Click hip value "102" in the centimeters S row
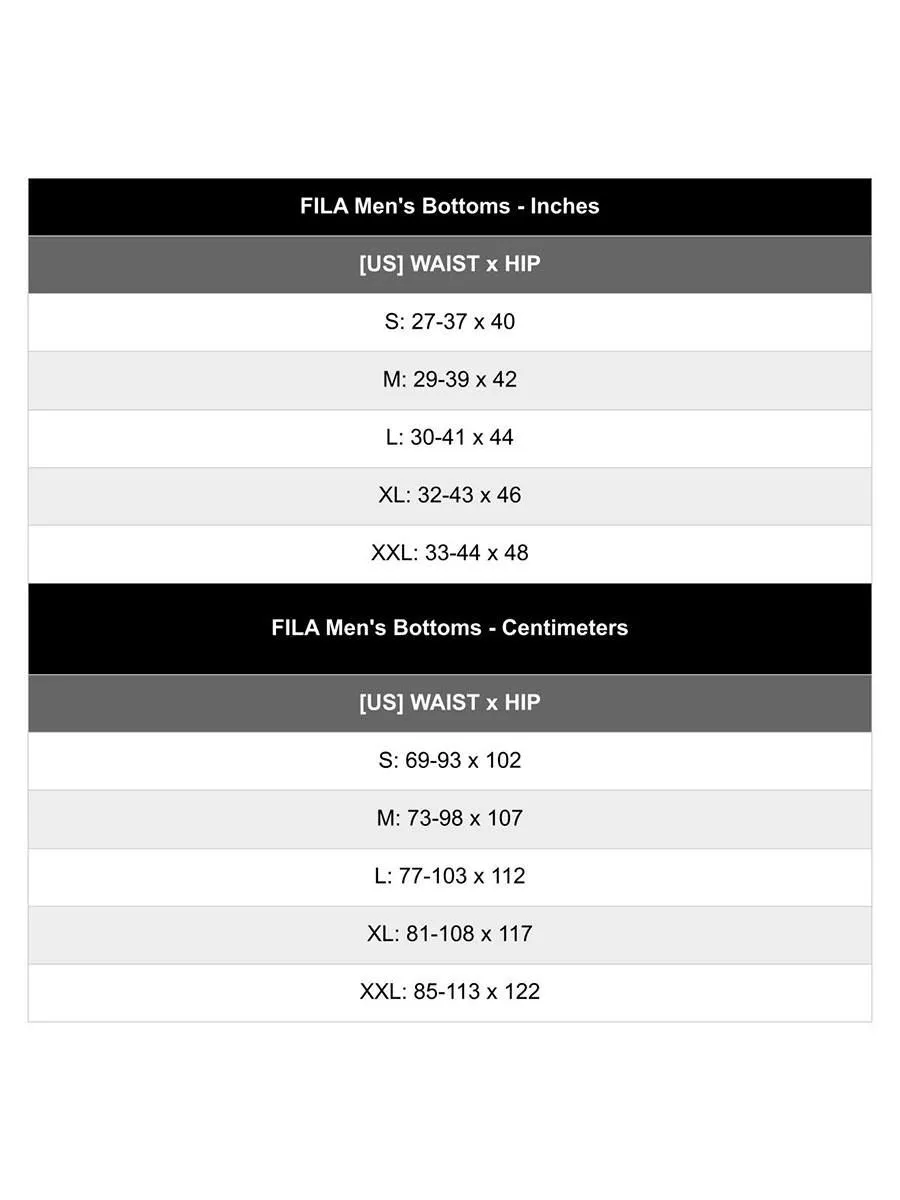 point(503,761)
